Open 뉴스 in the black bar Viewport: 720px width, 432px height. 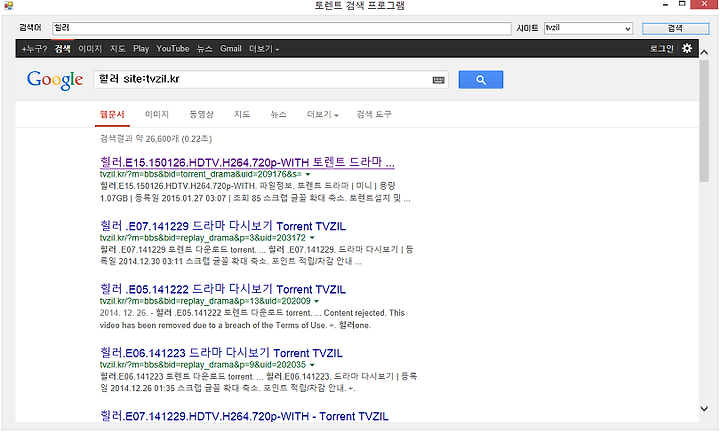[x=204, y=49]
